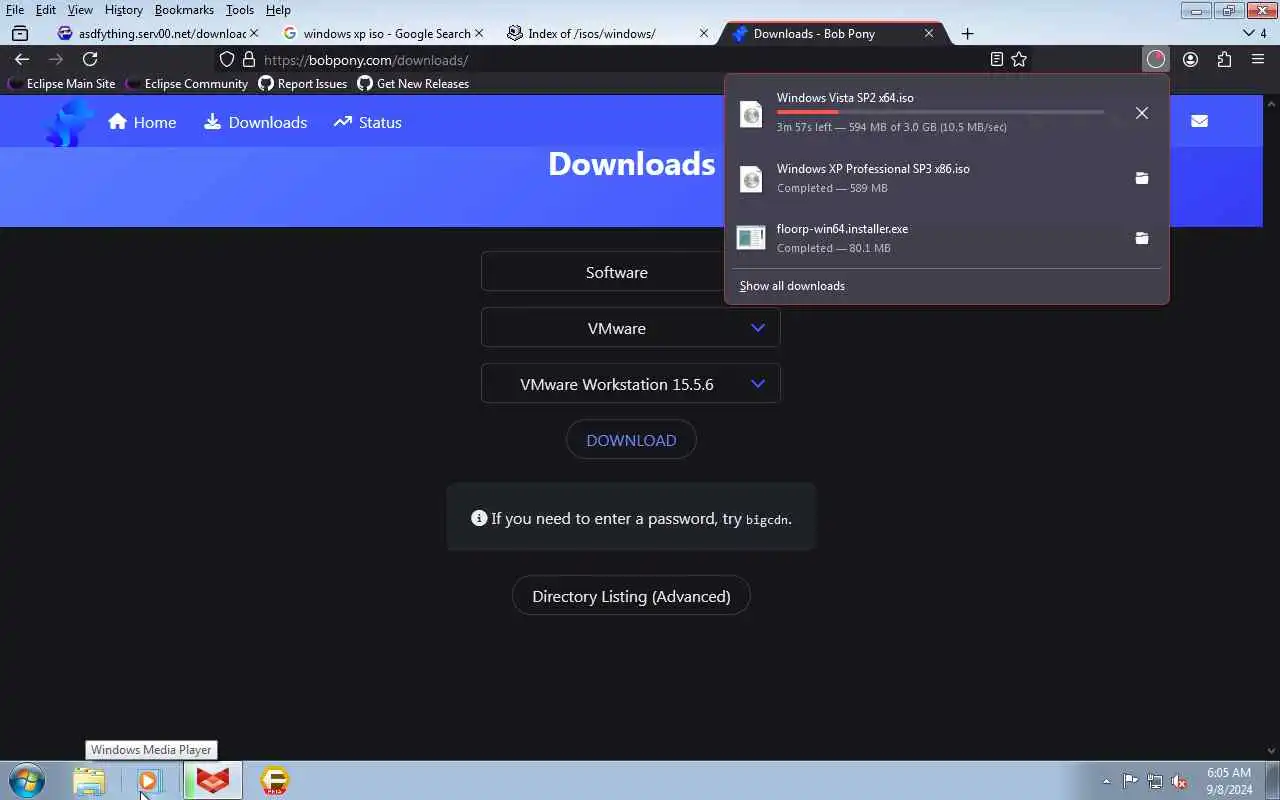Click the Windows Vista SP2 download progress bar
This screenshot has height=800, width=1280.
[x=940, y=112]
